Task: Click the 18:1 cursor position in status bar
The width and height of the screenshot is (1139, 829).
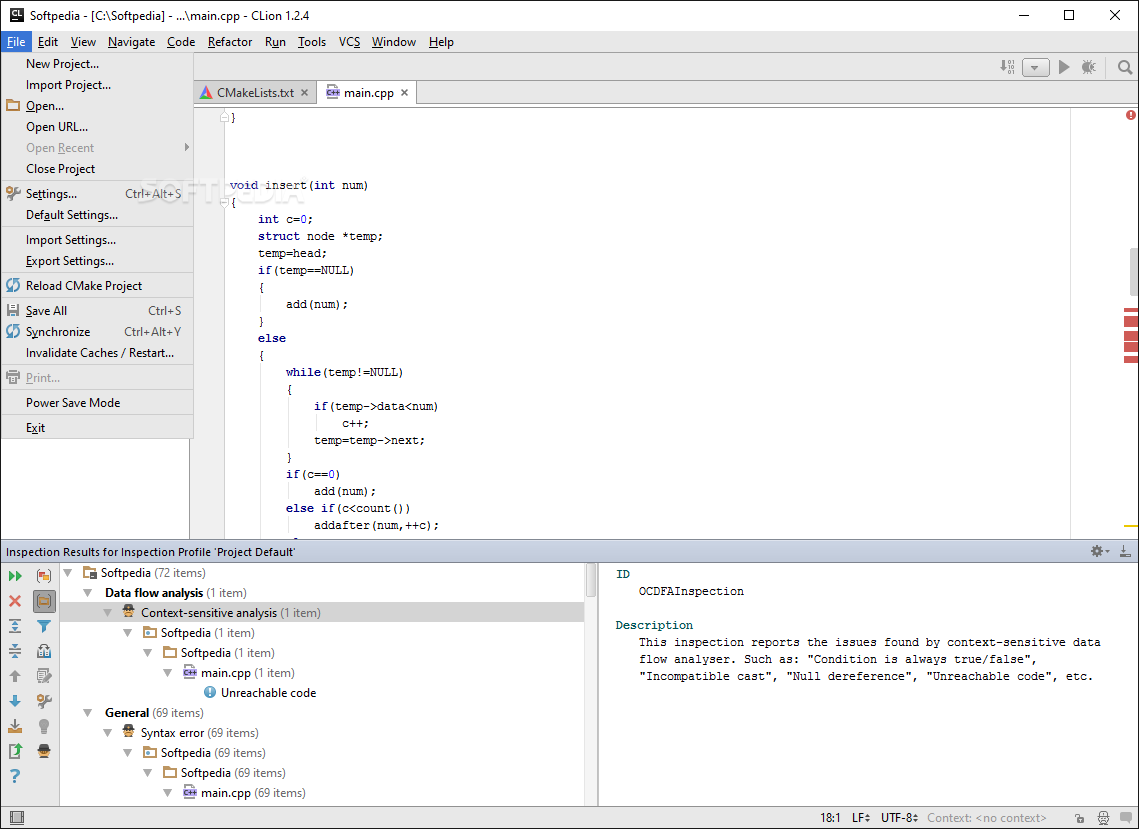Action: 830,818
